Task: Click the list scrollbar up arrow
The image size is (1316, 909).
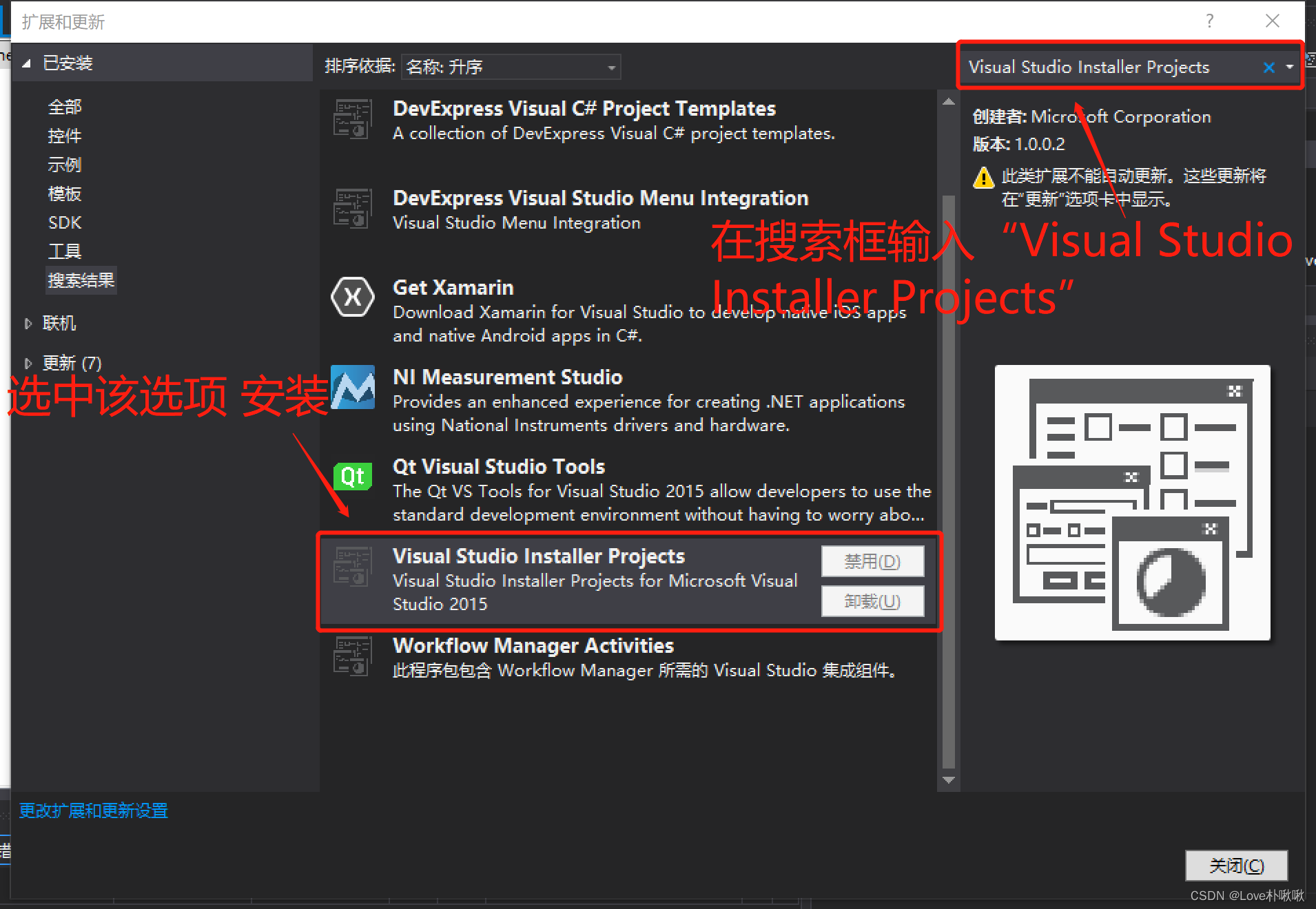Action: coord(949,101)
